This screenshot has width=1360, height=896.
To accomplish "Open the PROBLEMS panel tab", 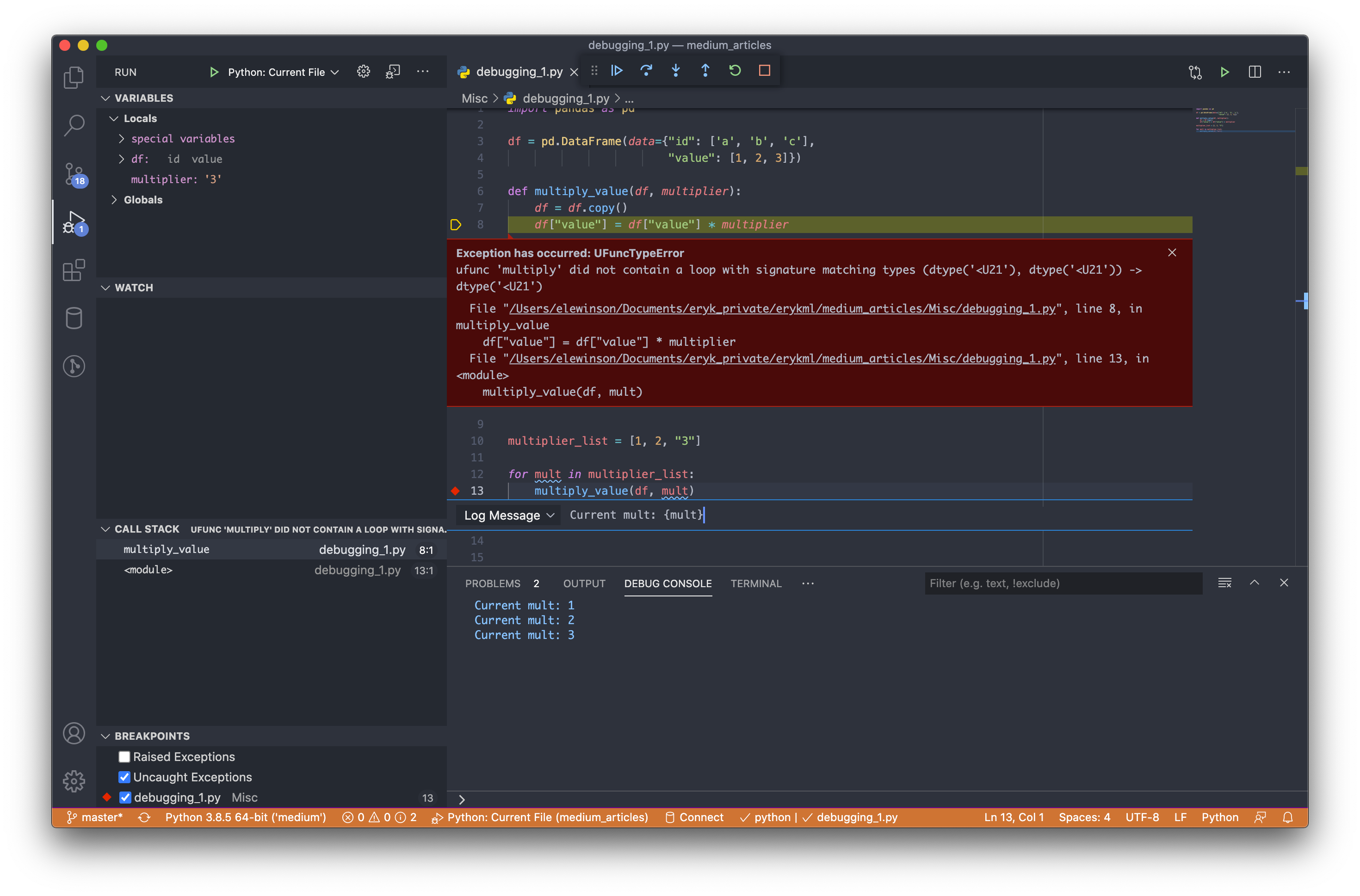I will pyautogui.click(x=492, y=583).
